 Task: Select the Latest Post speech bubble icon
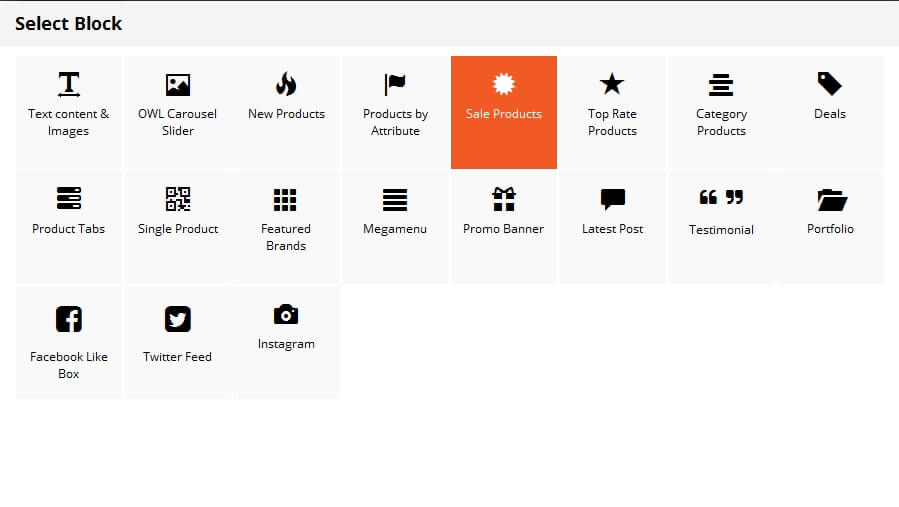612,200
